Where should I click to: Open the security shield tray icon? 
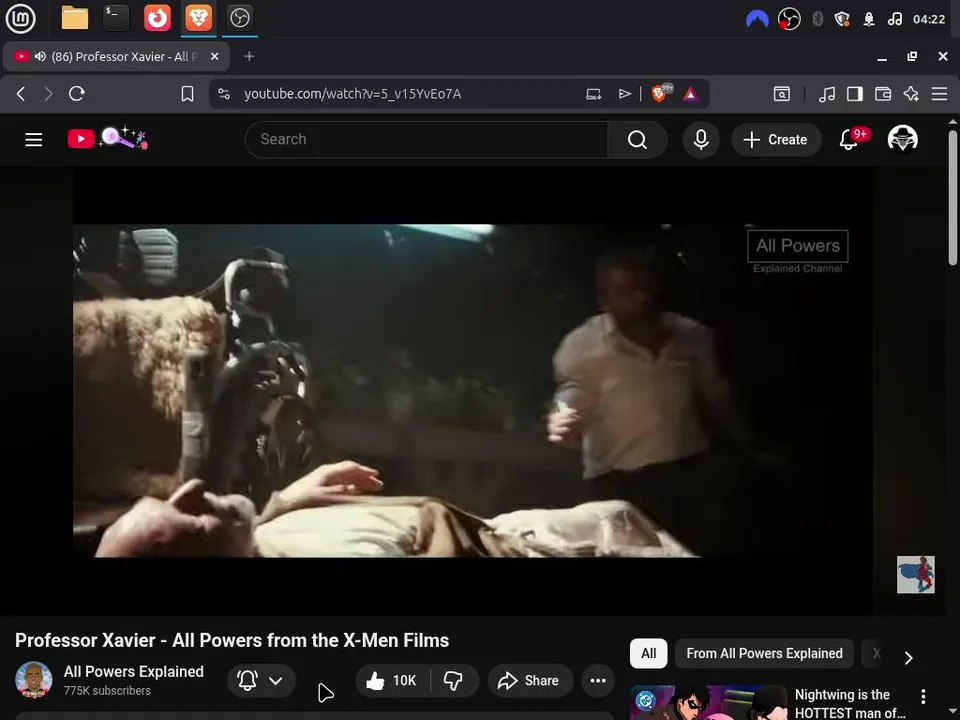coord(842,19)
